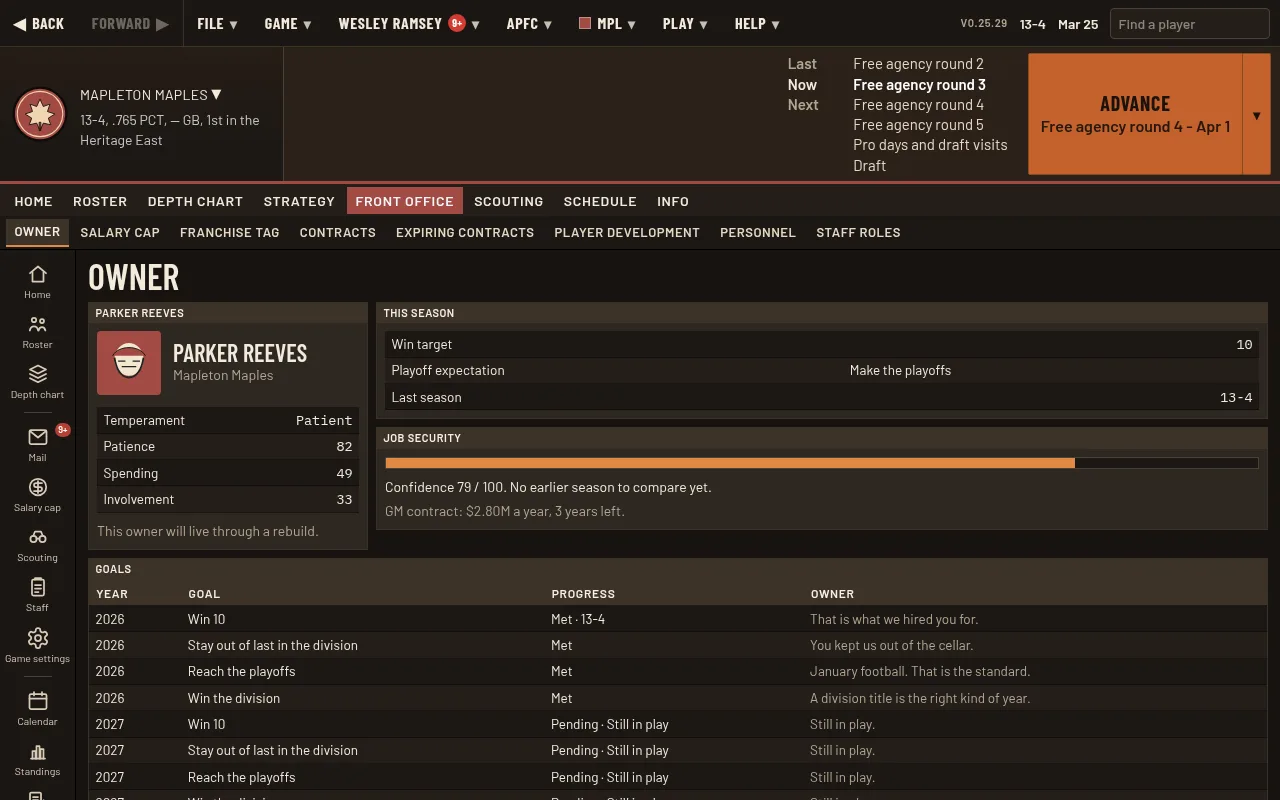Image resolution: width=1280 pixels, height=800 pixels.
Task: Open the Player Development subtab
Action: [x=627, y=232]
